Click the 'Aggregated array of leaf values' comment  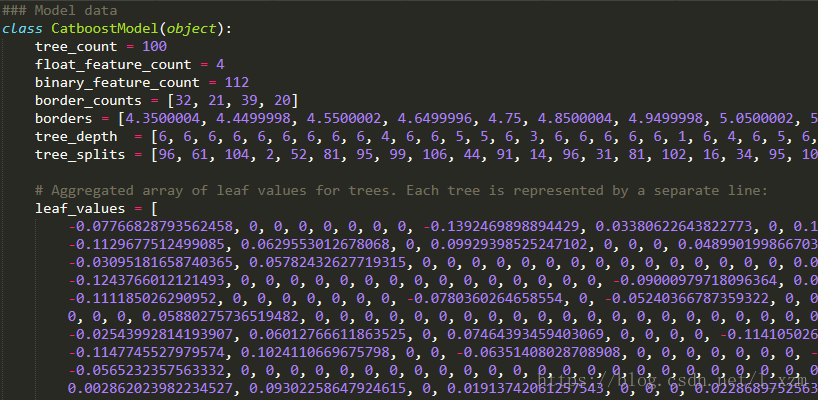pos(401,190)
